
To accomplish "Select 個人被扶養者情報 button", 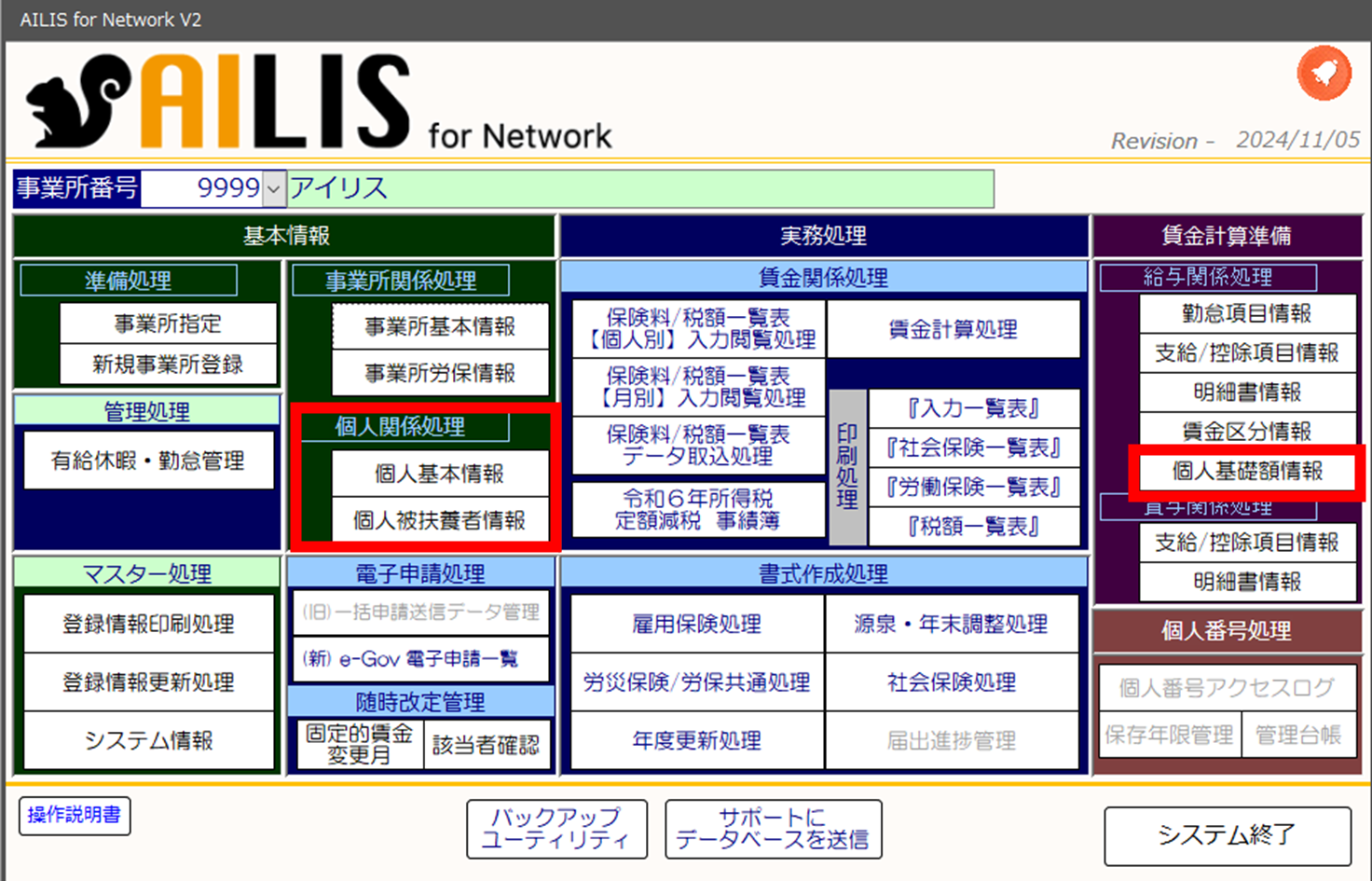I will (439, 520).
